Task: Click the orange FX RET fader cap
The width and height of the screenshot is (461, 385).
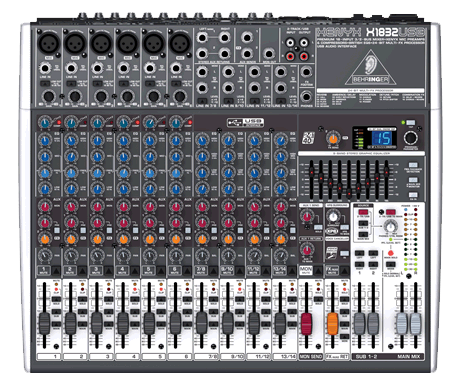Action: click(x=332, y=323)
